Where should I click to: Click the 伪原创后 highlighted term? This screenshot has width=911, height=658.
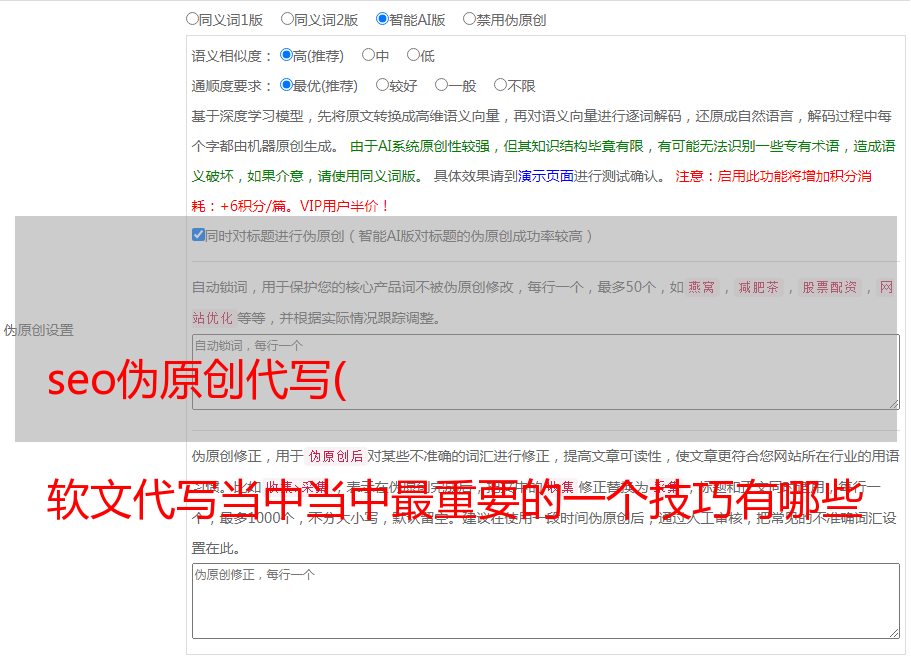click(x=336, y=456)
